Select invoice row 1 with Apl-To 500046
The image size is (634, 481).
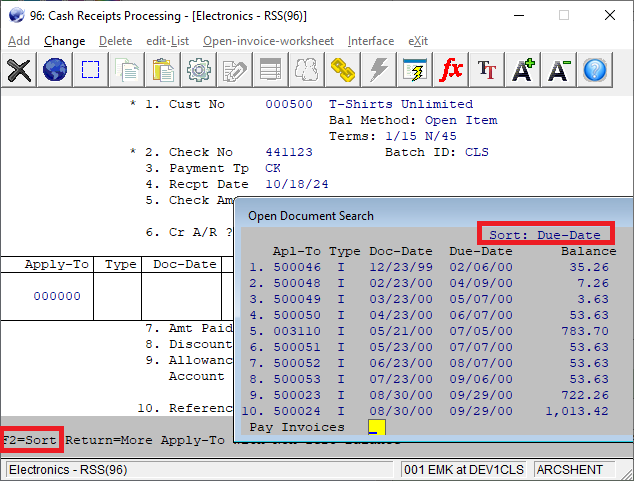coord(429,267)
